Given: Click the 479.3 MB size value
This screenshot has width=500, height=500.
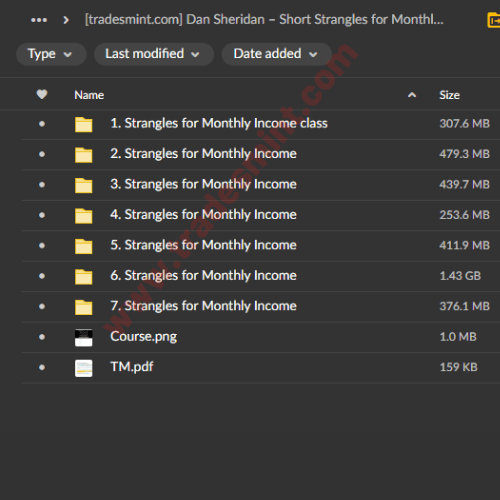Looking at the screenshot, I should (464, 154).
